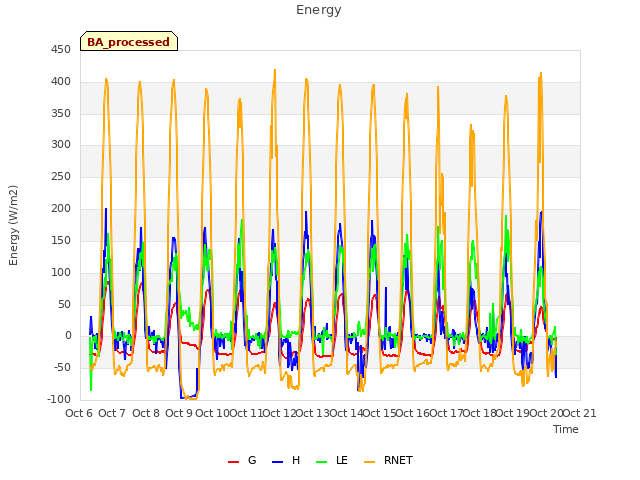
Task: Click the BA_processed annotation label
Action: (x=129, y=41)
